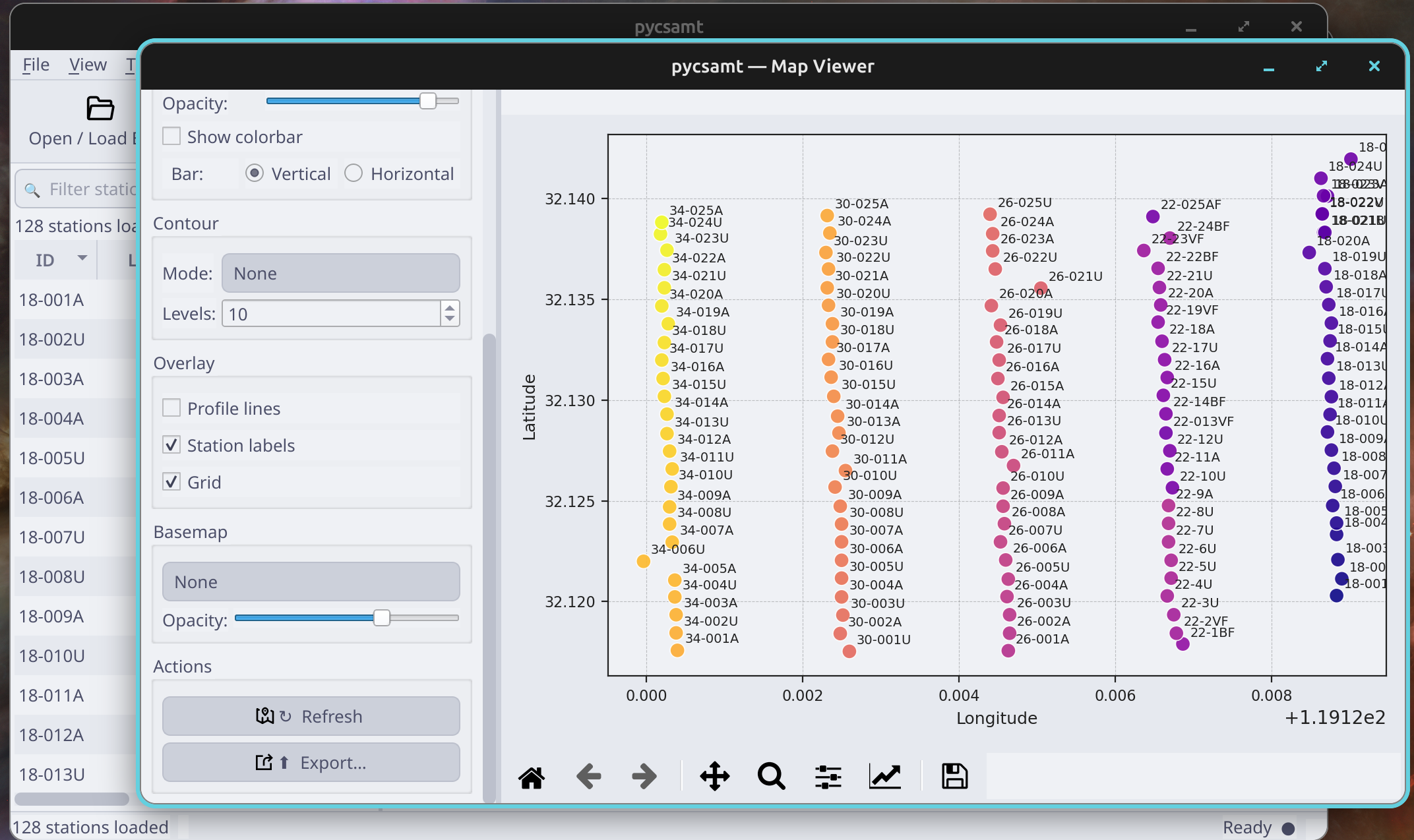Click the station list horizontal scrollbar
The width and height of the screenshot is (1414, 840).
point(72,798)
